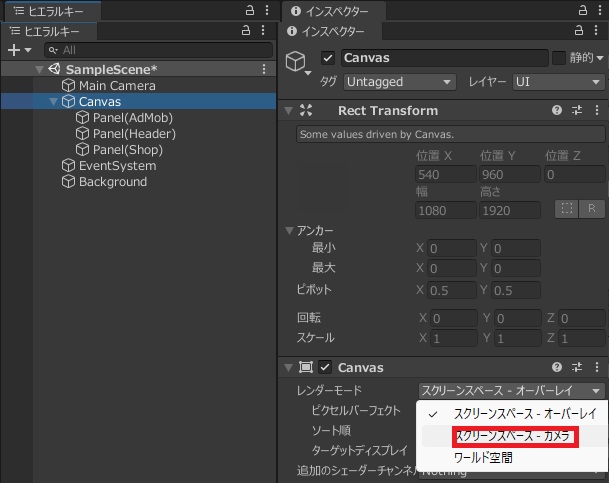Click the hierarchy panel lock icon
Viewport: 609px width, 483px height.
click(246, 31)
